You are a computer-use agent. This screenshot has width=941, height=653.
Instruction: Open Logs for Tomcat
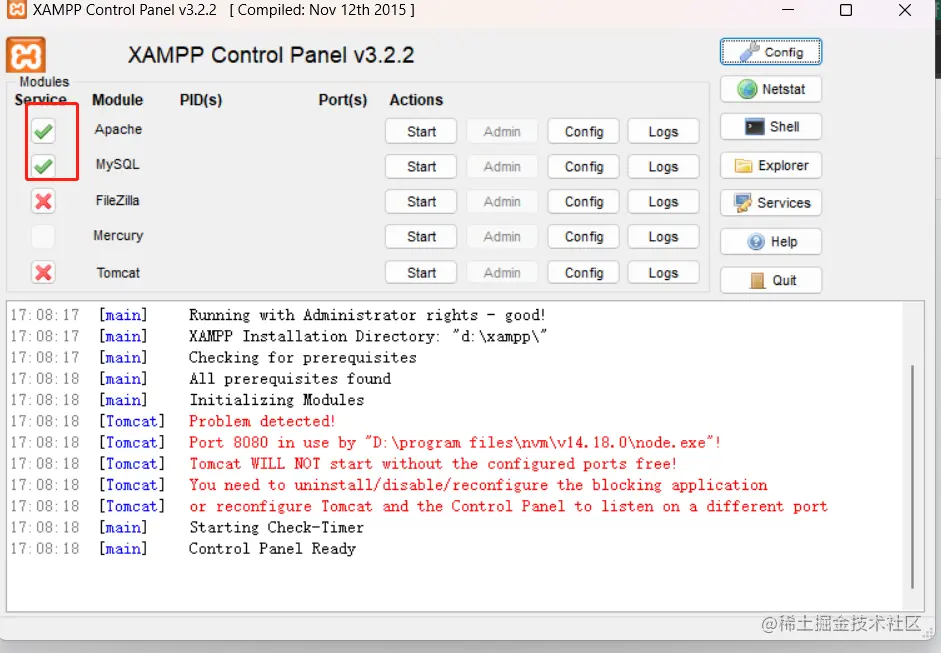[x=663, y=272]
